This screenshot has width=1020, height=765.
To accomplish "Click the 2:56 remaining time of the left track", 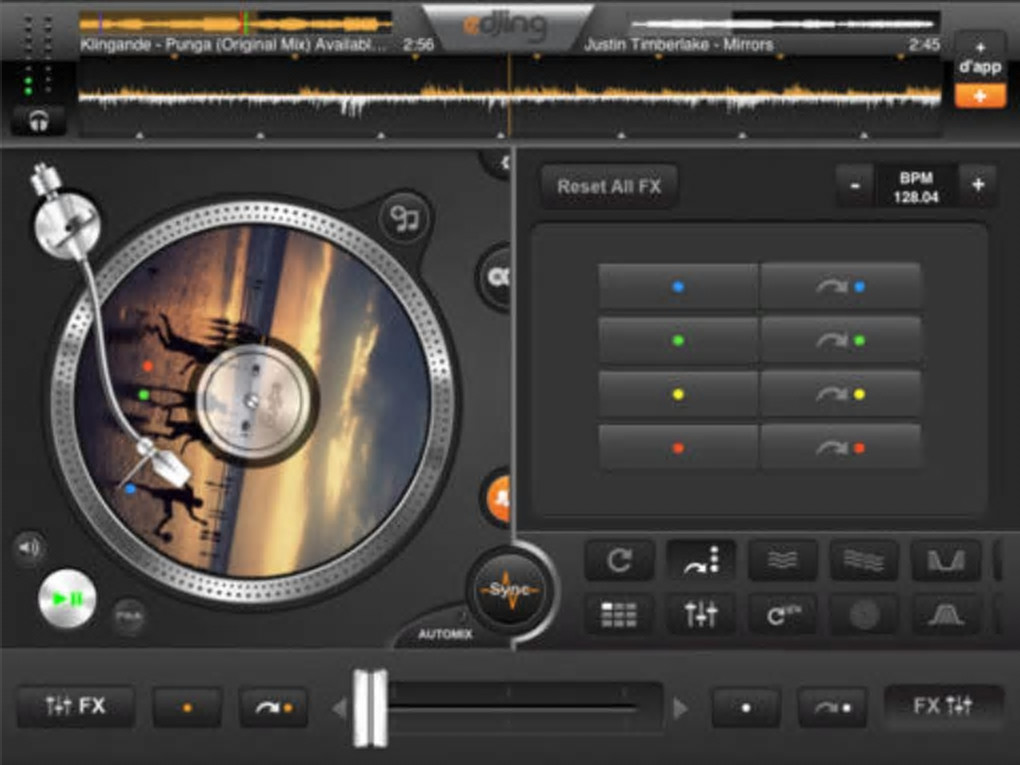I will pyautogui.click(x=418, y=45).
